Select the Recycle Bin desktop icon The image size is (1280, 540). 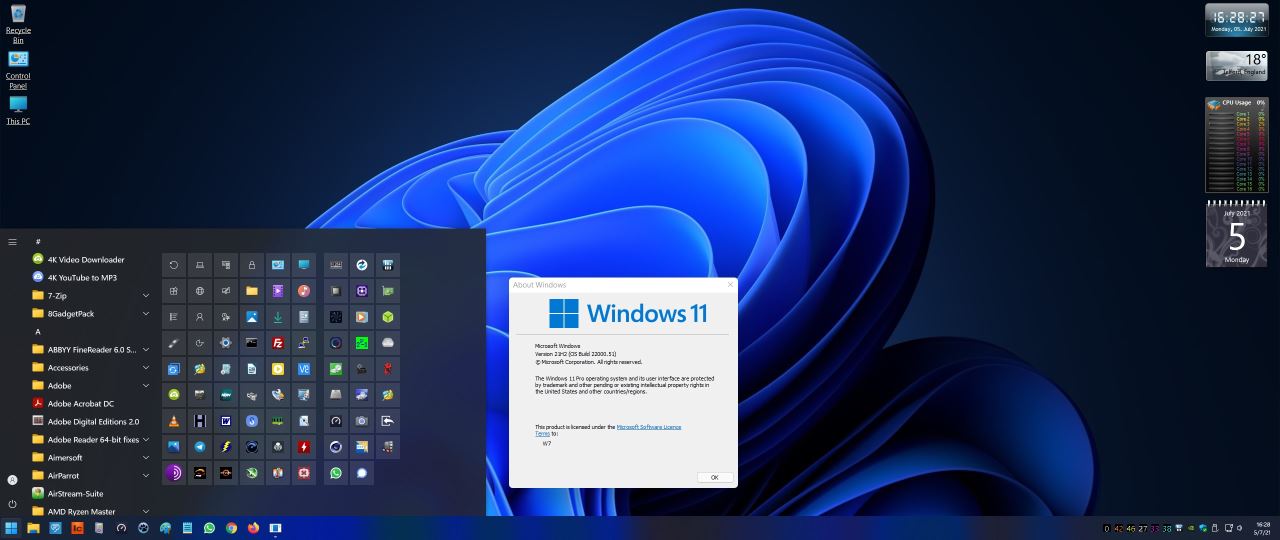tap(18, 23)
